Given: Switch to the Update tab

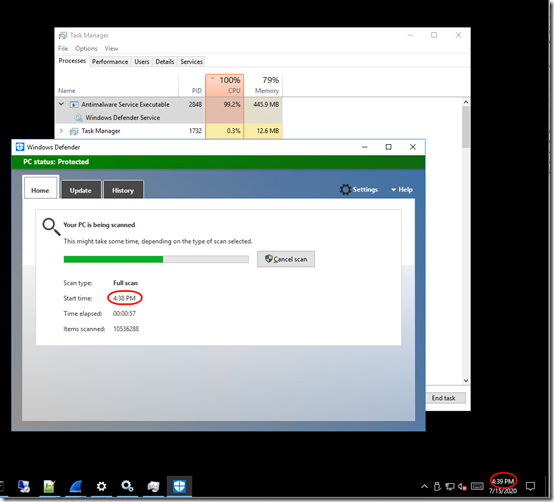Looking at the screenshot, I should coord(81,190).
